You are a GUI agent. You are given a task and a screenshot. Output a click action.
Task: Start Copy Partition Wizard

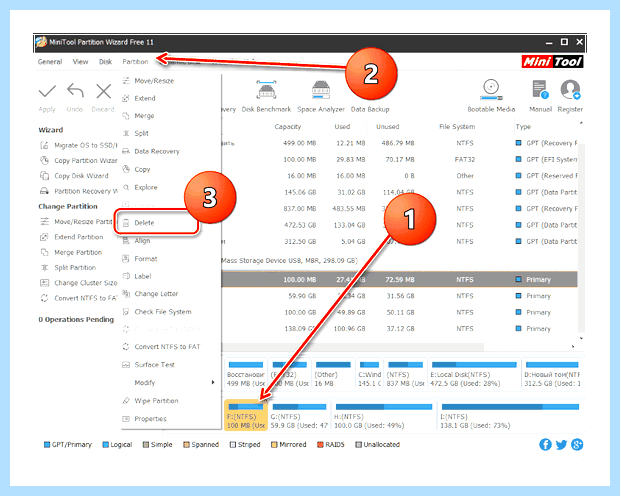(78, 161)
